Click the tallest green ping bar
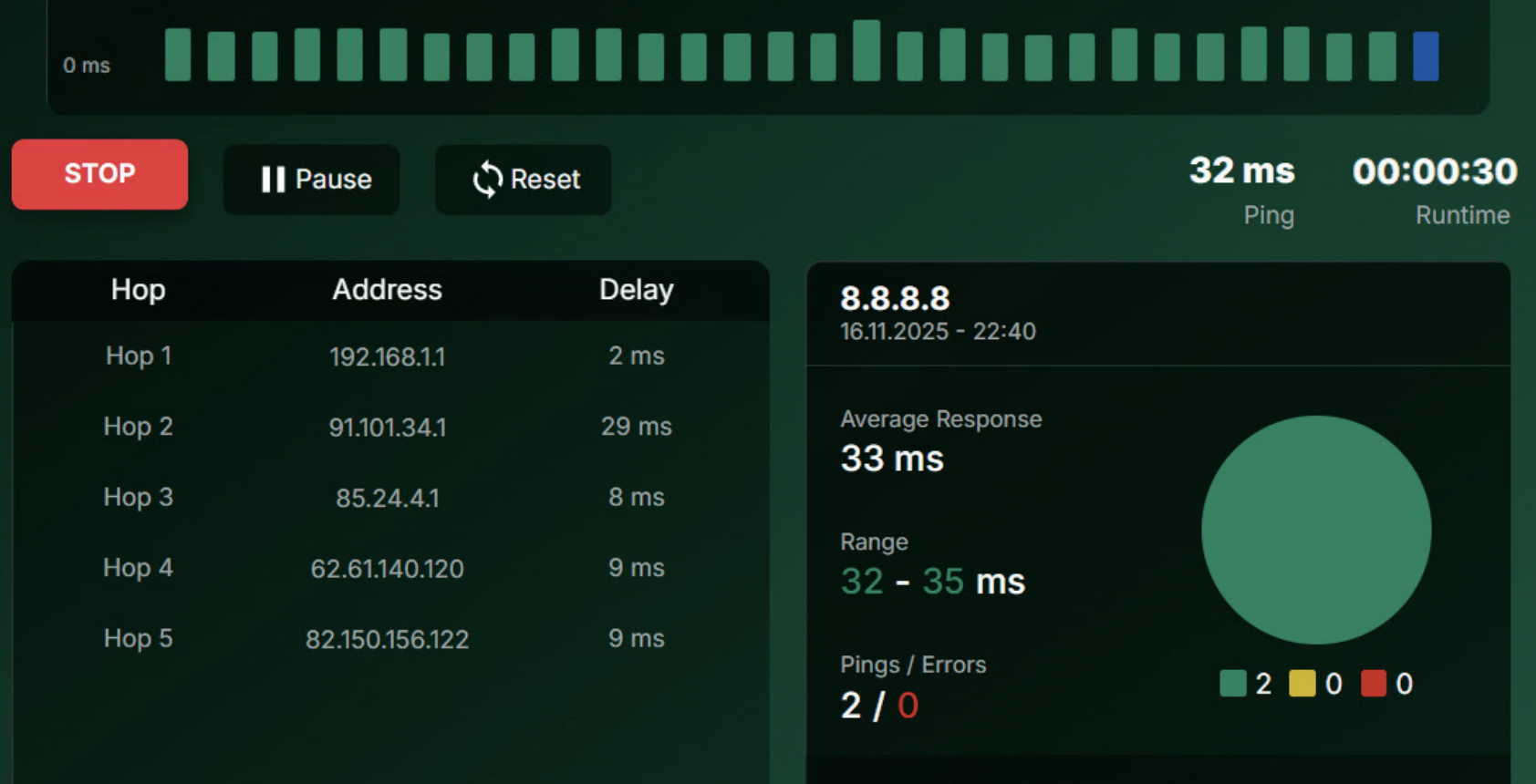The height and width of the screenshot is (784, 1536). click(867, 51)
